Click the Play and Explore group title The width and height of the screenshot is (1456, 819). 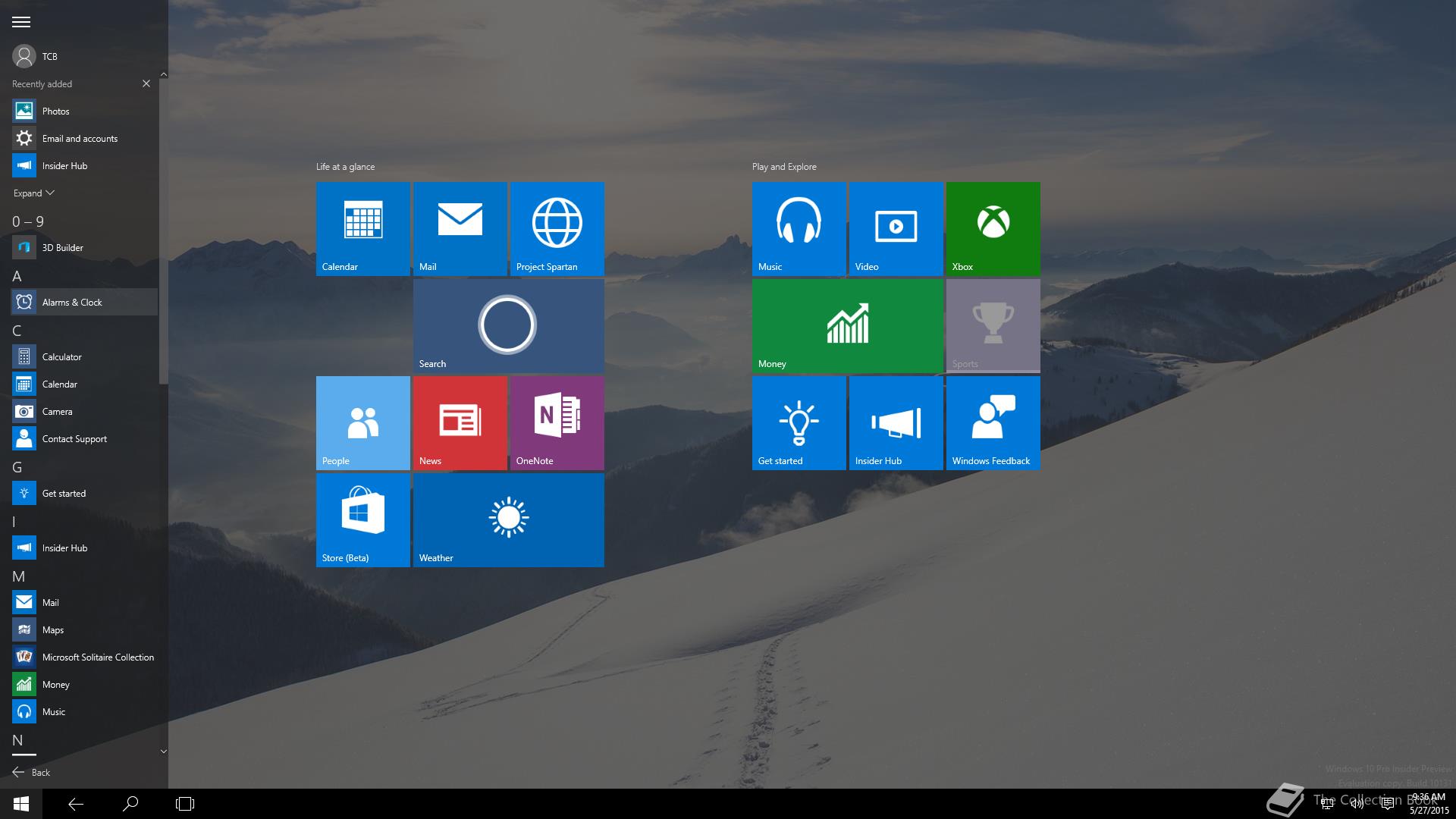coord(784,166)
